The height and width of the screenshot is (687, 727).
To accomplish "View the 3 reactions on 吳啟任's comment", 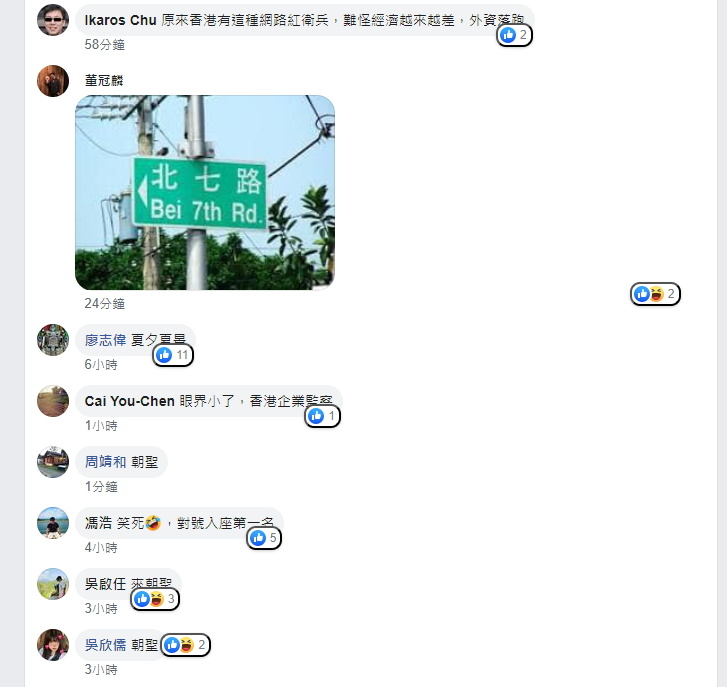I will tap(155, 599).
